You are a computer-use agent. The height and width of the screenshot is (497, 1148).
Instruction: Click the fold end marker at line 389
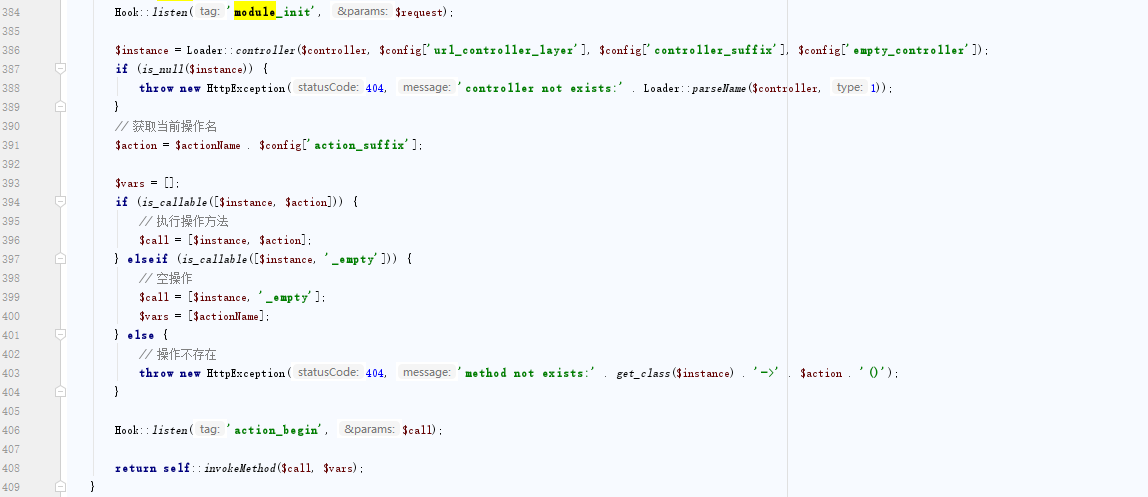coord(61,107)
